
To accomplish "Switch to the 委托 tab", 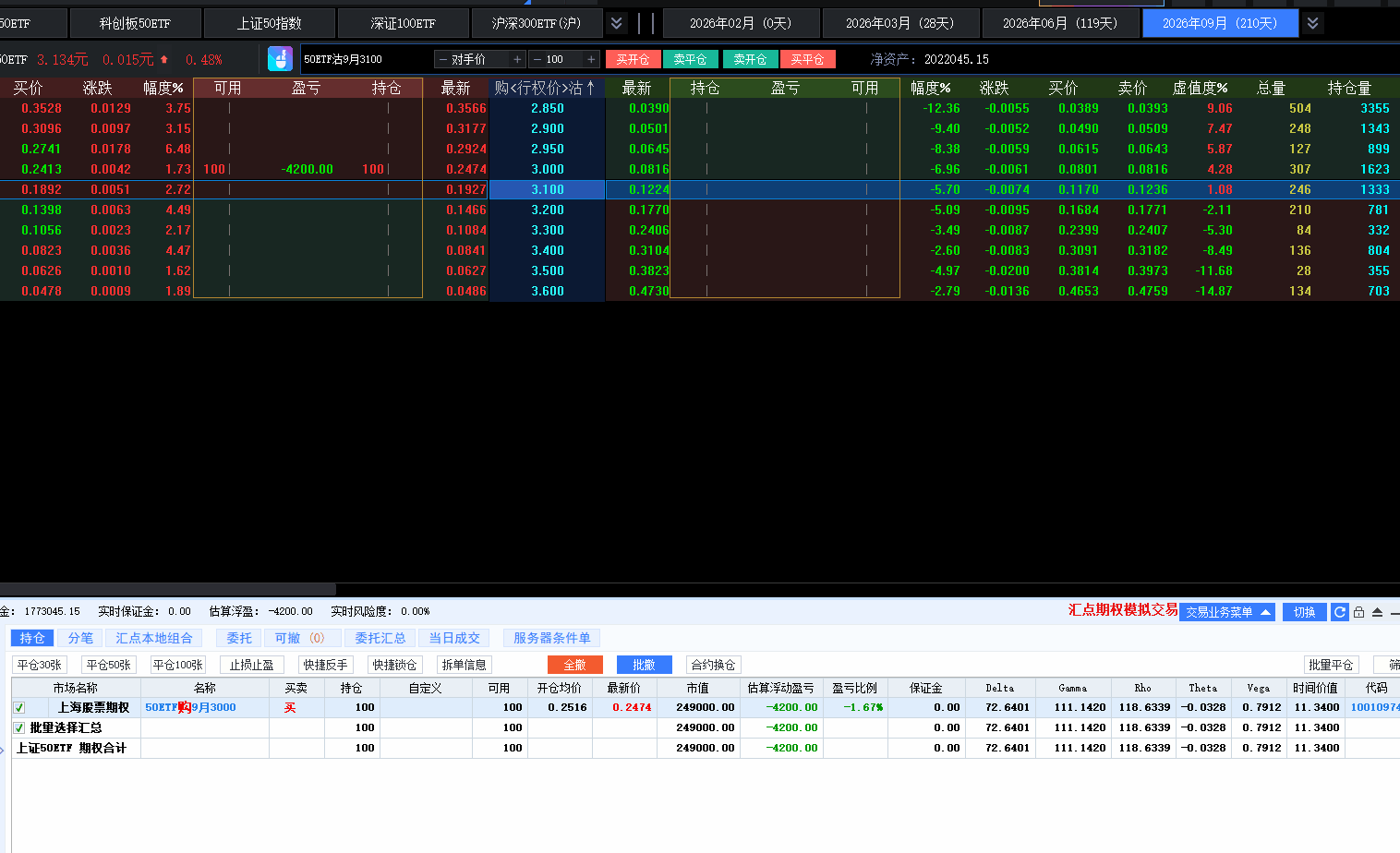I will click(x=239, y=638).
